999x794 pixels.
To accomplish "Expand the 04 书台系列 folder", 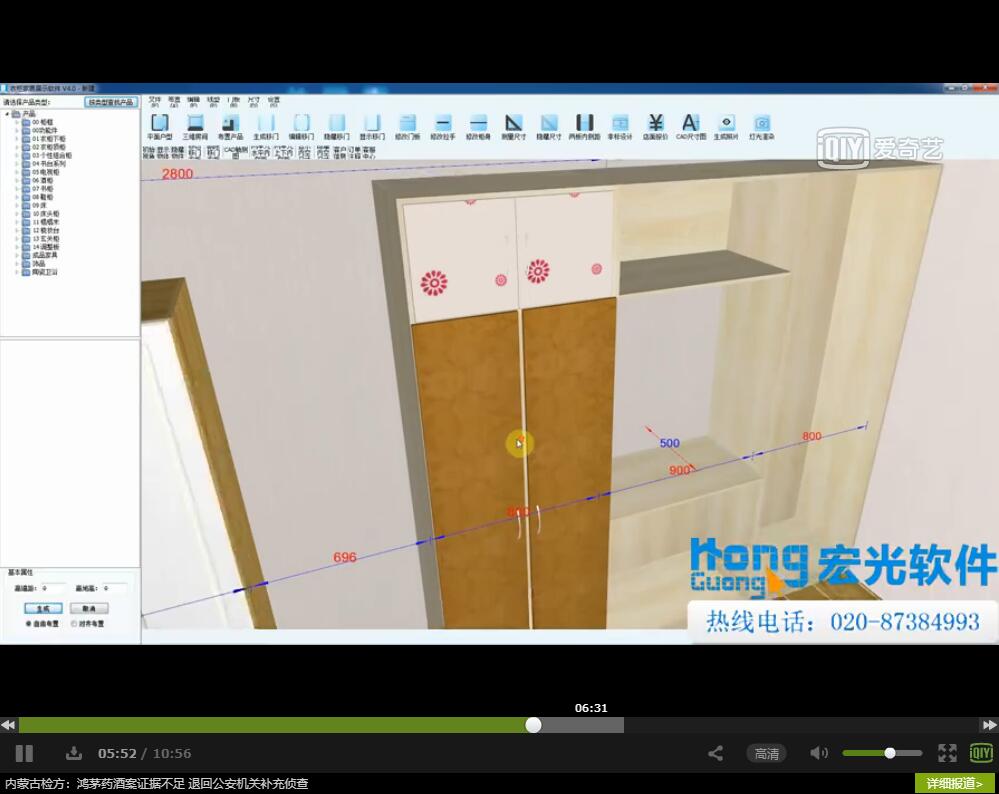I will point(17,164).
